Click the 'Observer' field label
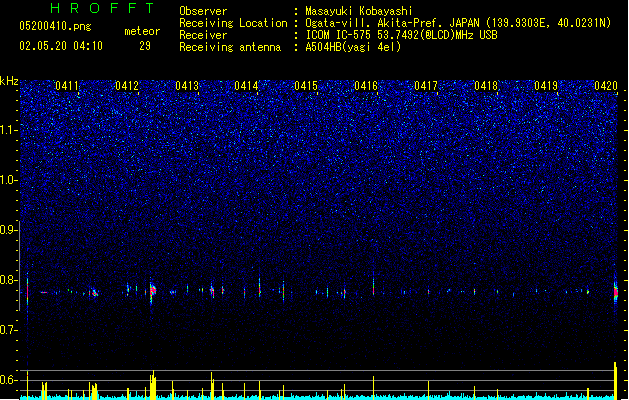 tap(203, 11)
